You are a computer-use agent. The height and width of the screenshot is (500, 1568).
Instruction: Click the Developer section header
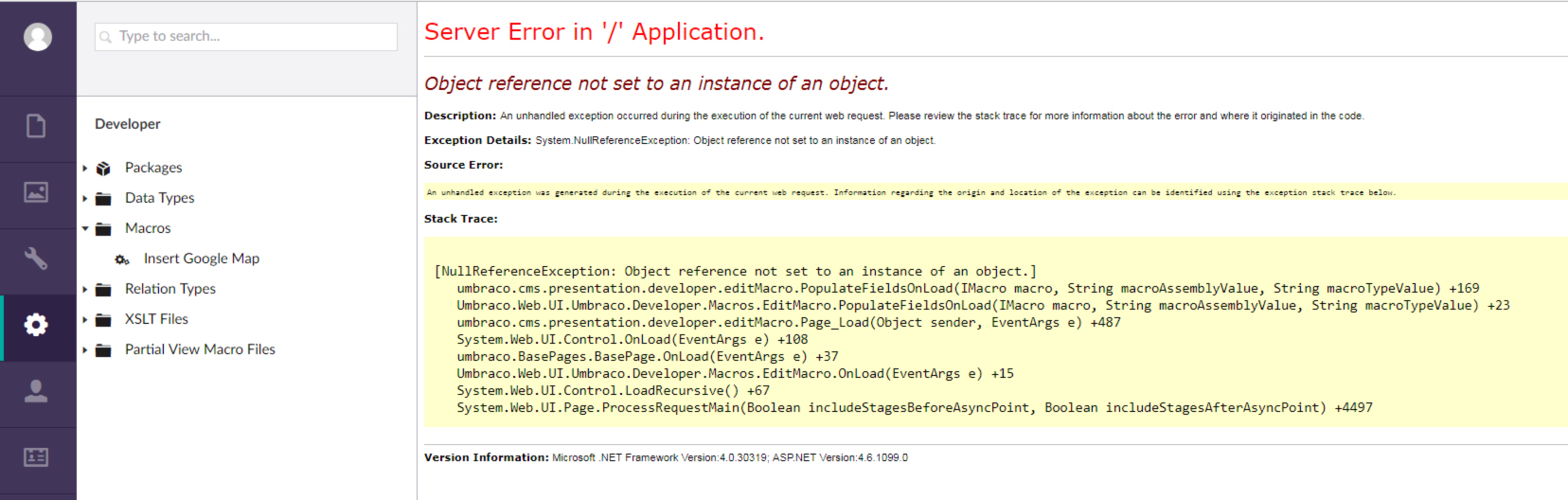[x=128, y=124]
